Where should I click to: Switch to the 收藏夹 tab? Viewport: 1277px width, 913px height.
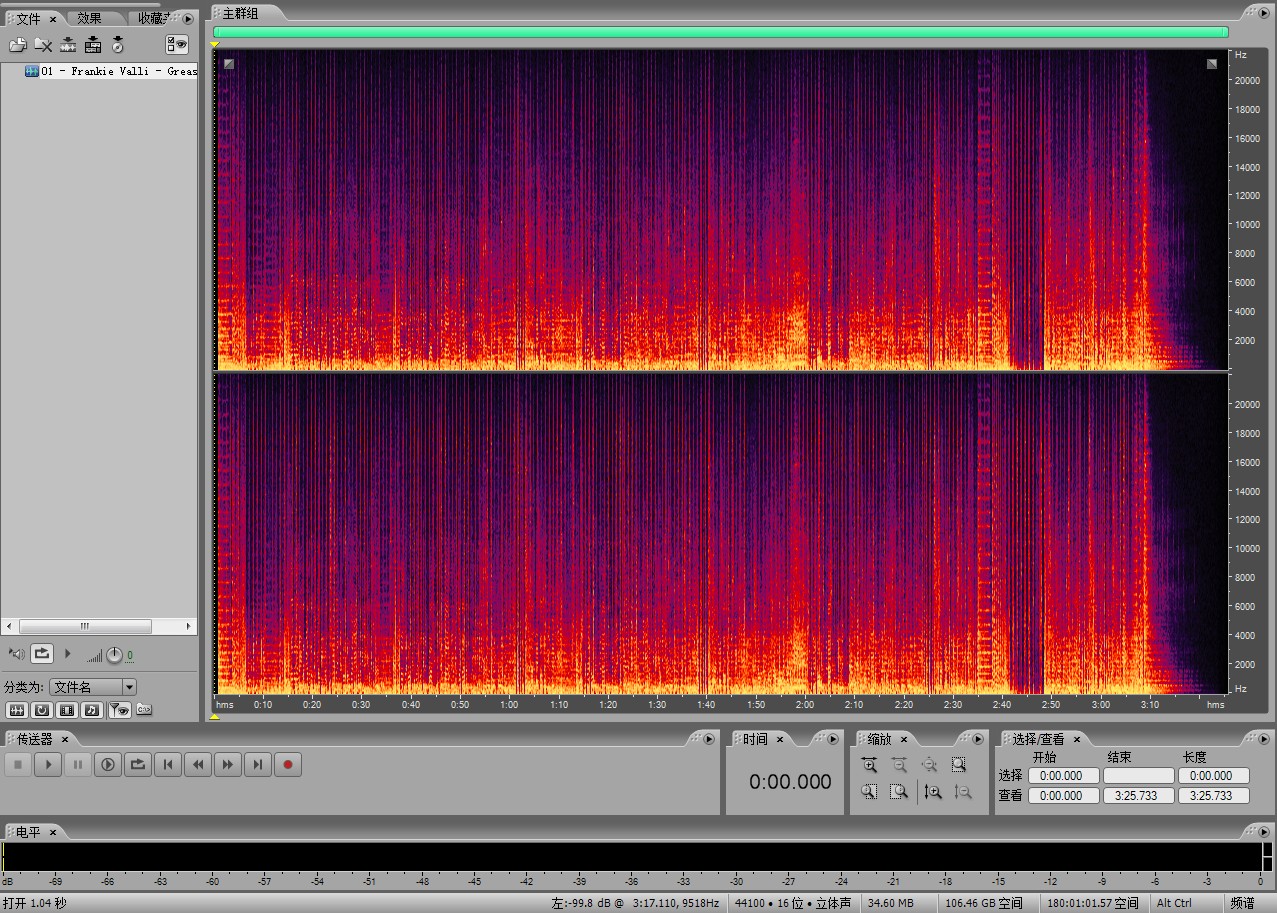click(152, 18)
